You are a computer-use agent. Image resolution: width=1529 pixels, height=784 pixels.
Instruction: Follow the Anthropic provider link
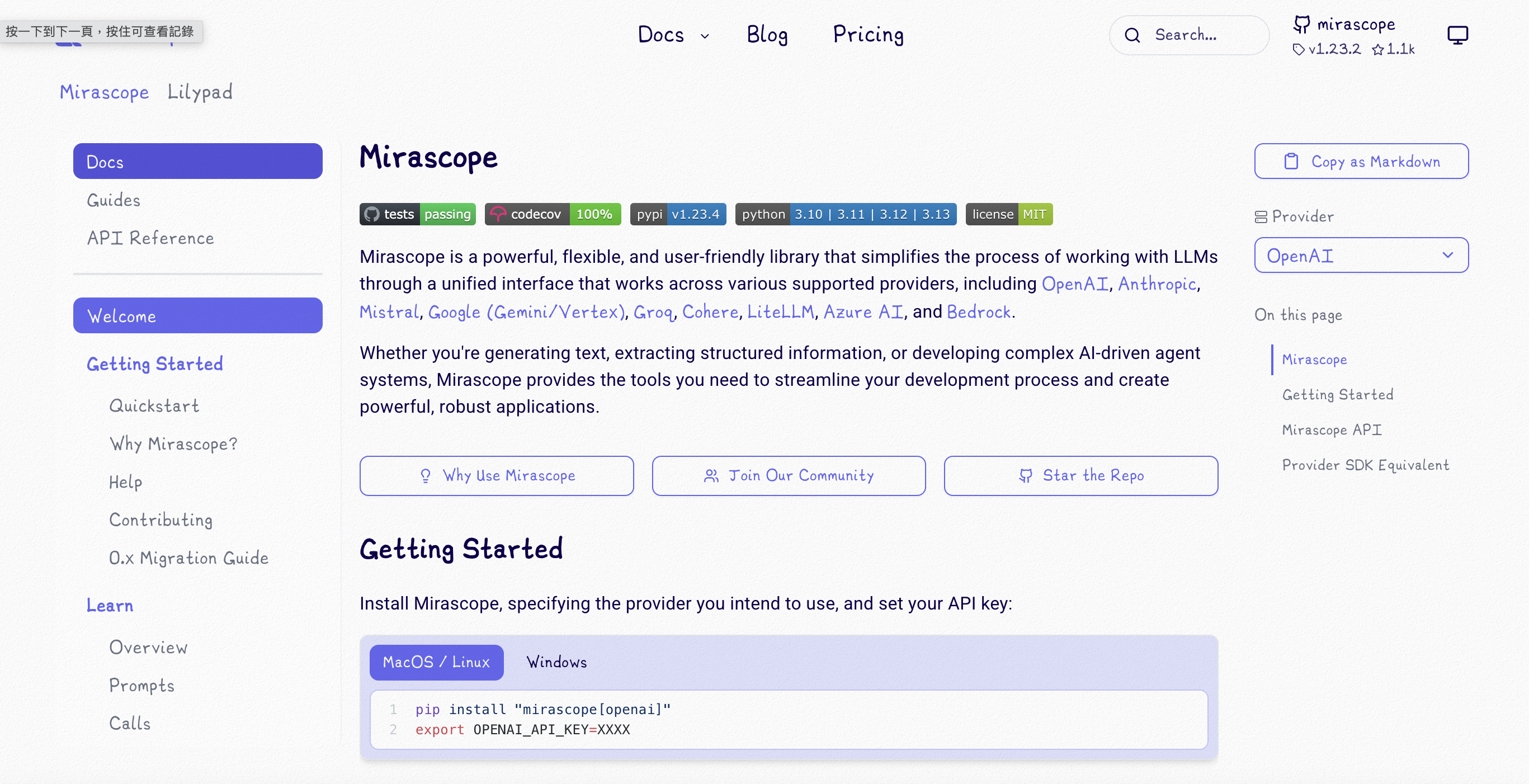(x=1157, y=284)
